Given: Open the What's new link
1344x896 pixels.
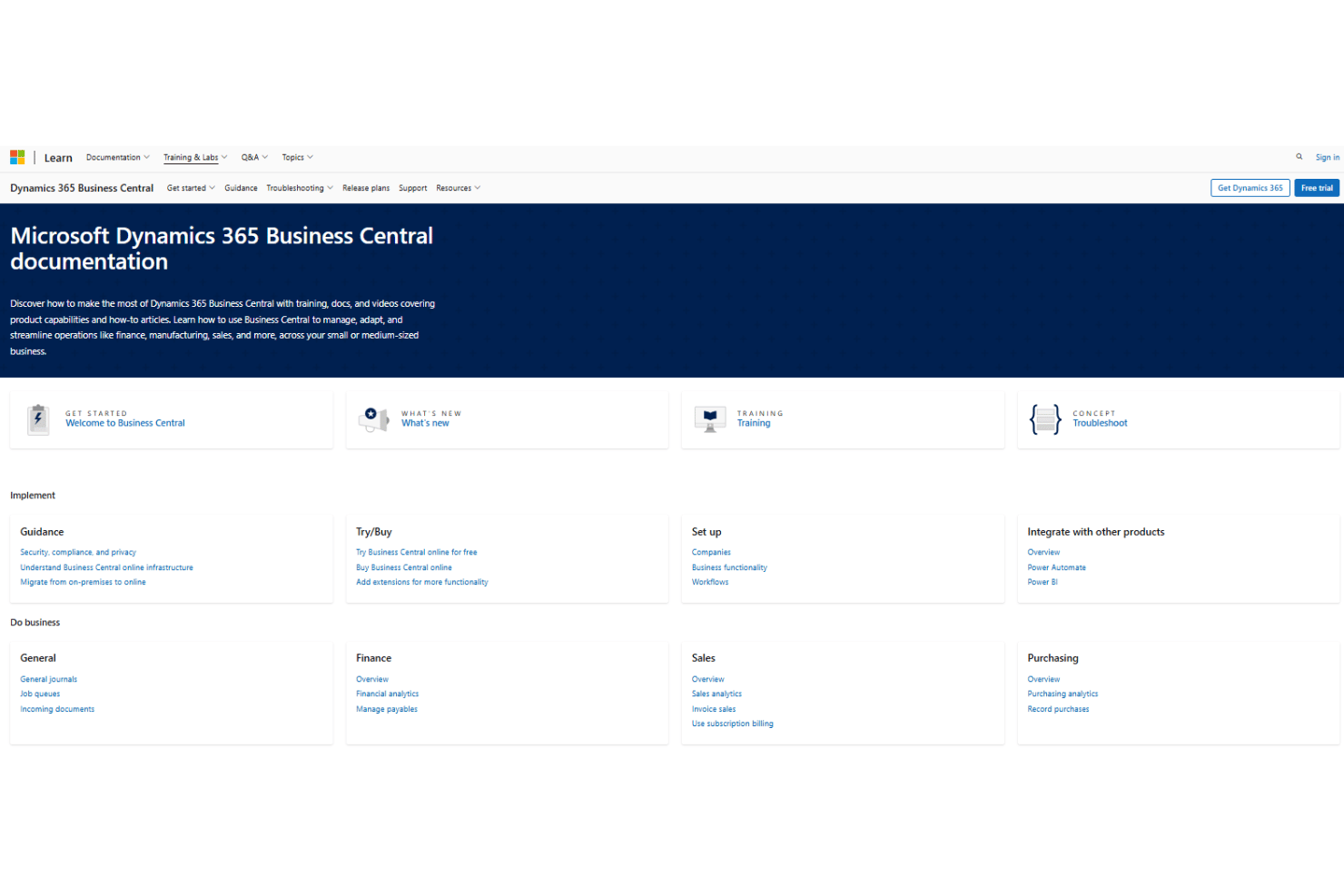Looking at the screenshot, I should pos(425,423).
